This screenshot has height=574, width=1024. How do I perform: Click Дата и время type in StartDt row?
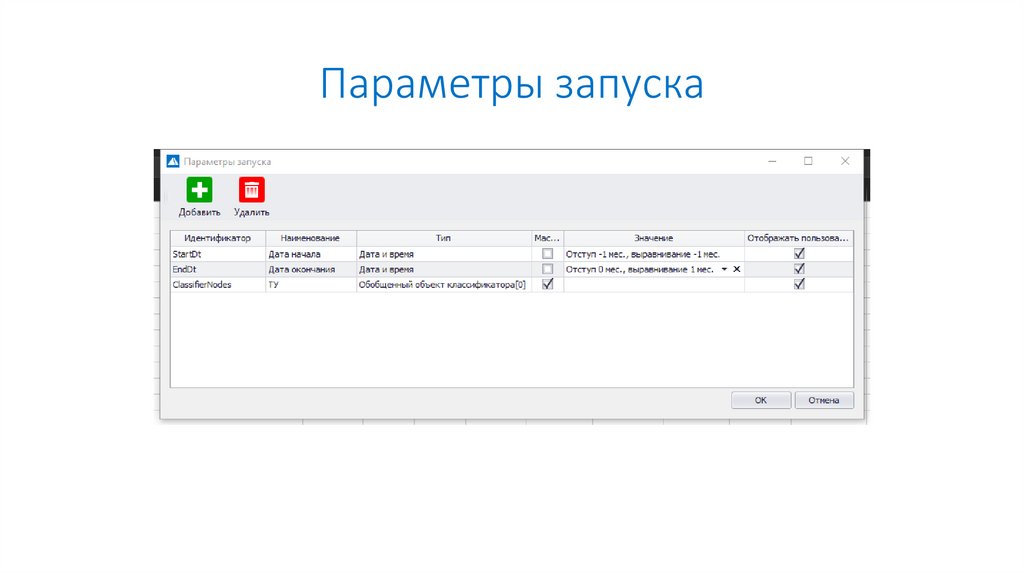pyautogui.click(x=443, y=254)
